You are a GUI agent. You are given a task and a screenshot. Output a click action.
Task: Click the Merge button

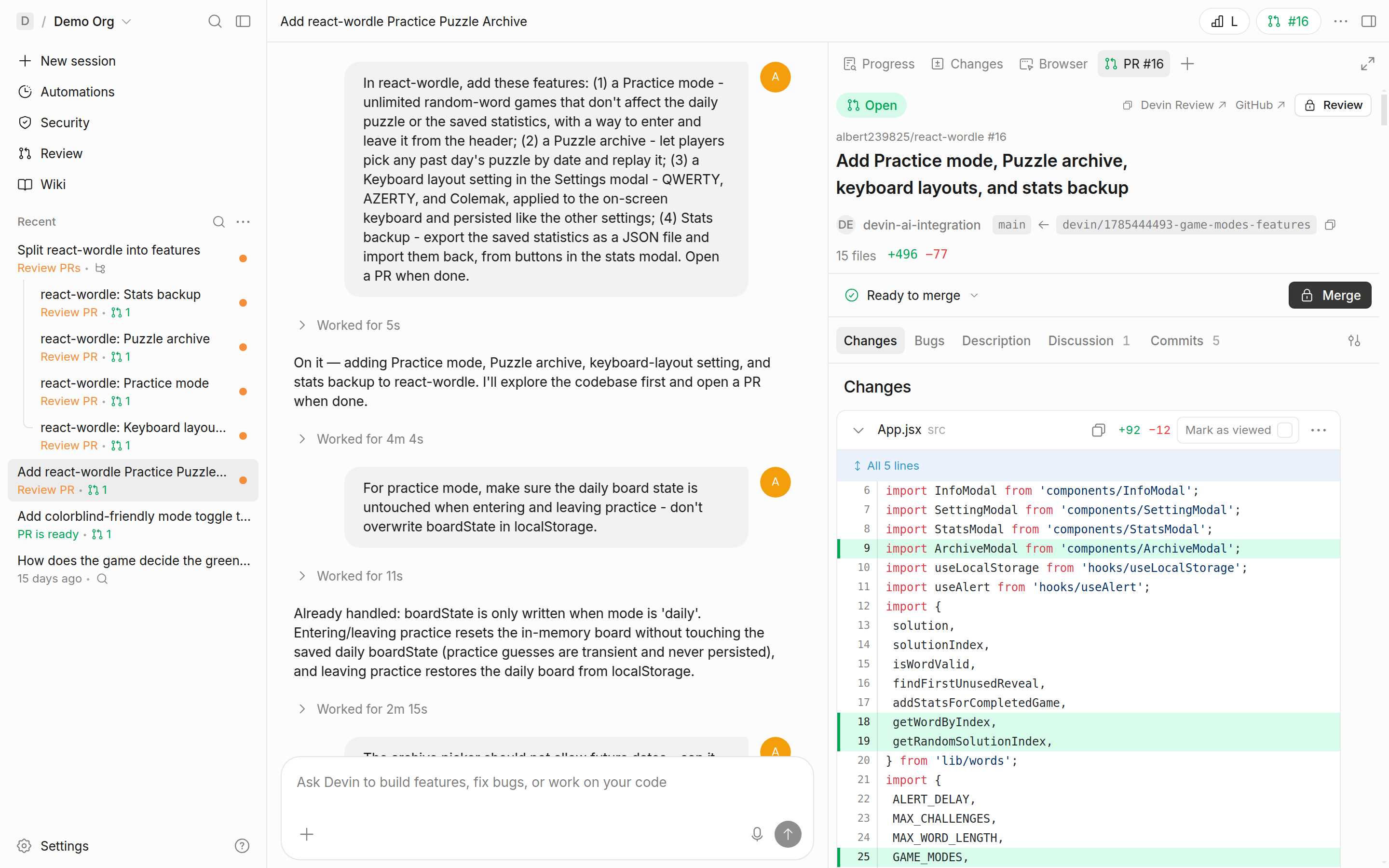pos(1330,295)
